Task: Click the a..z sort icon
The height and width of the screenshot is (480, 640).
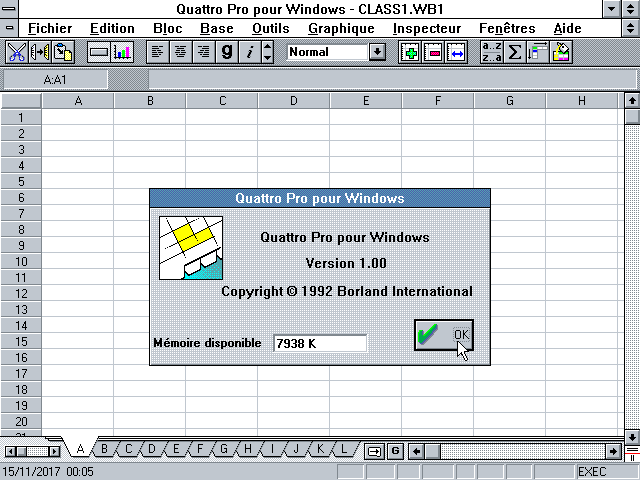Action: pos(492,52)
